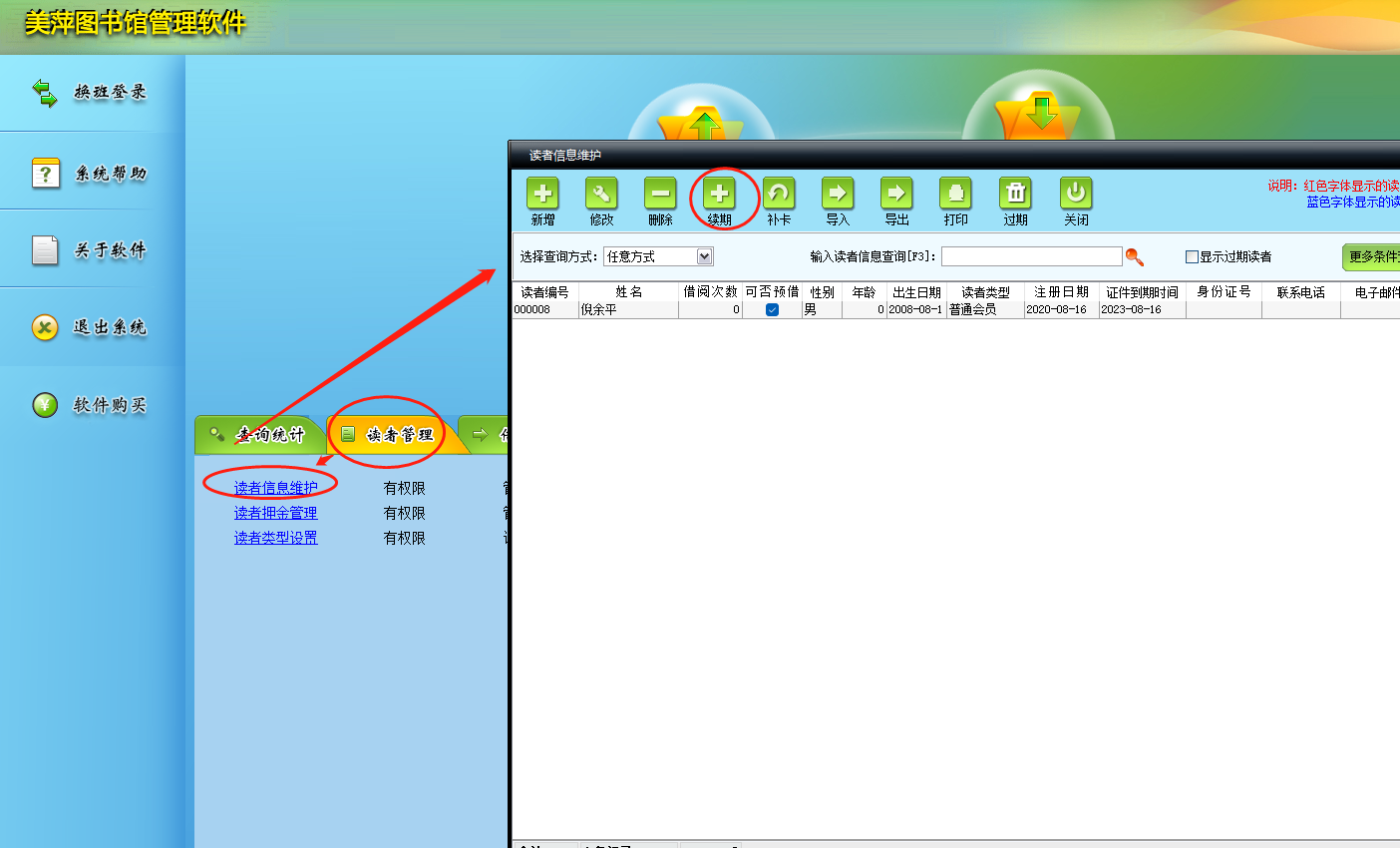The image size is (1400, 848).
Task: Switch to the 读者管理 tab
Action: tap(389, 435)
